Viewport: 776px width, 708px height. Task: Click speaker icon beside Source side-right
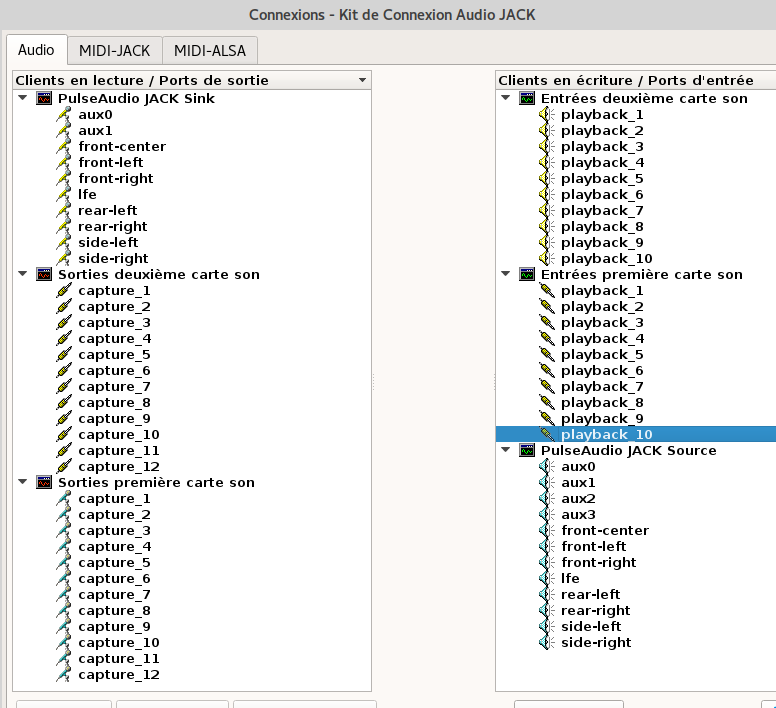tap(547, 643)
